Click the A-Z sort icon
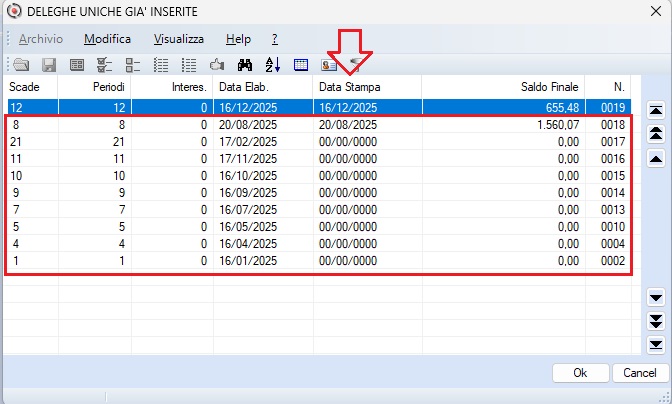This screenshot has height=404, width=672. point(273,65)
